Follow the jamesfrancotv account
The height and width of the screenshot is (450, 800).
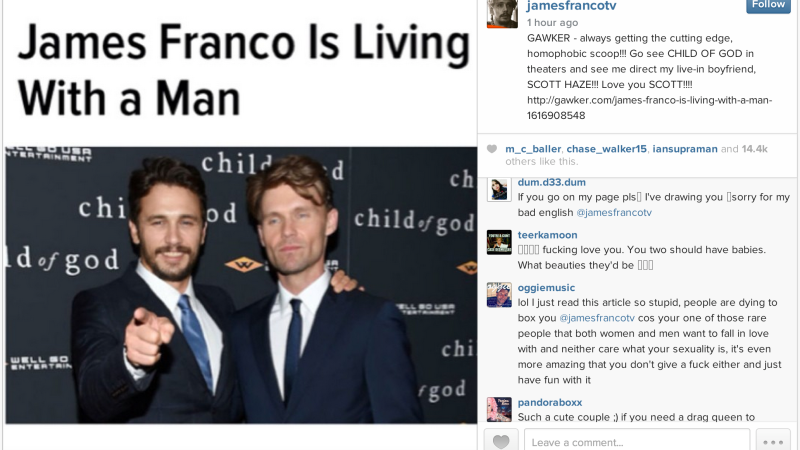pyautogui.click(x=768, y=5)
